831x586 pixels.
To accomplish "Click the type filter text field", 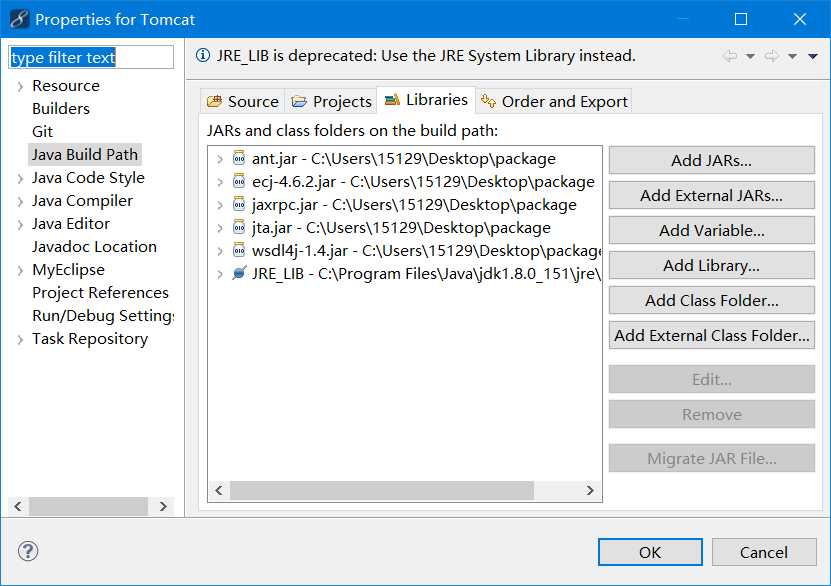I will click(91, 57).
